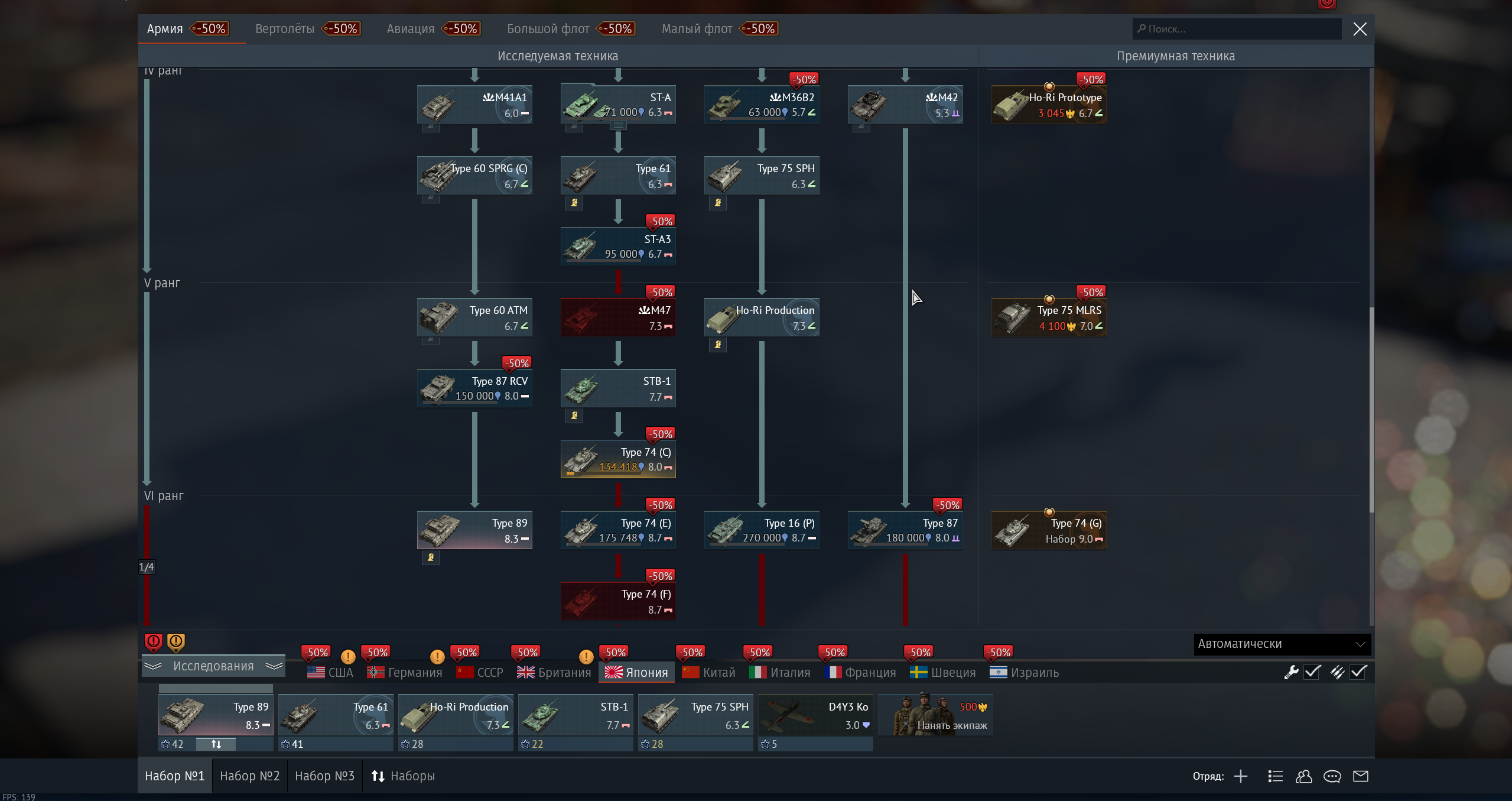Select the Германия nation tab
This screenshot has width=1512, height=801.
point(405,673)
